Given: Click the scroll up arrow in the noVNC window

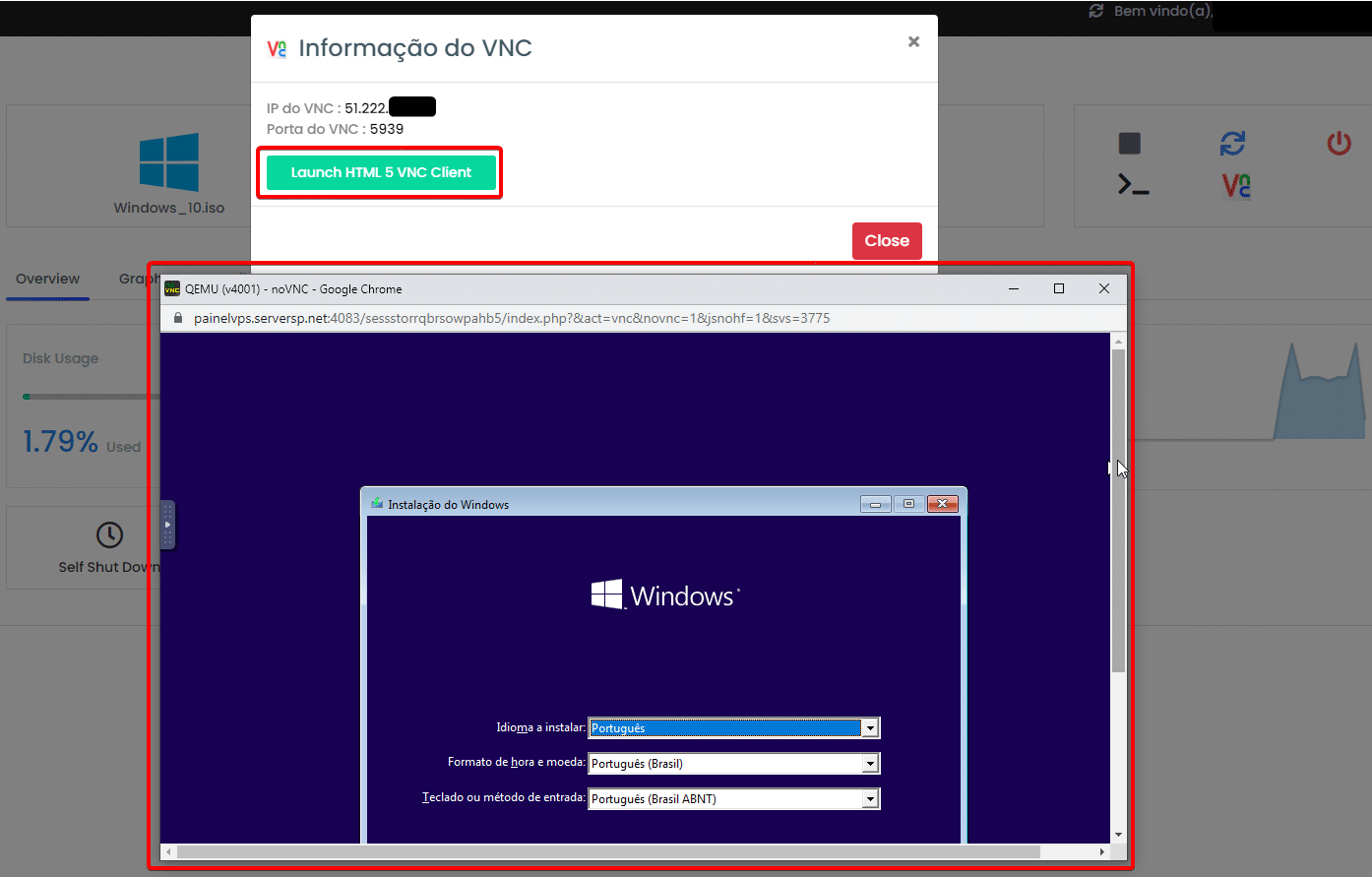Looking at the screenshot, I should point(1118,342).
